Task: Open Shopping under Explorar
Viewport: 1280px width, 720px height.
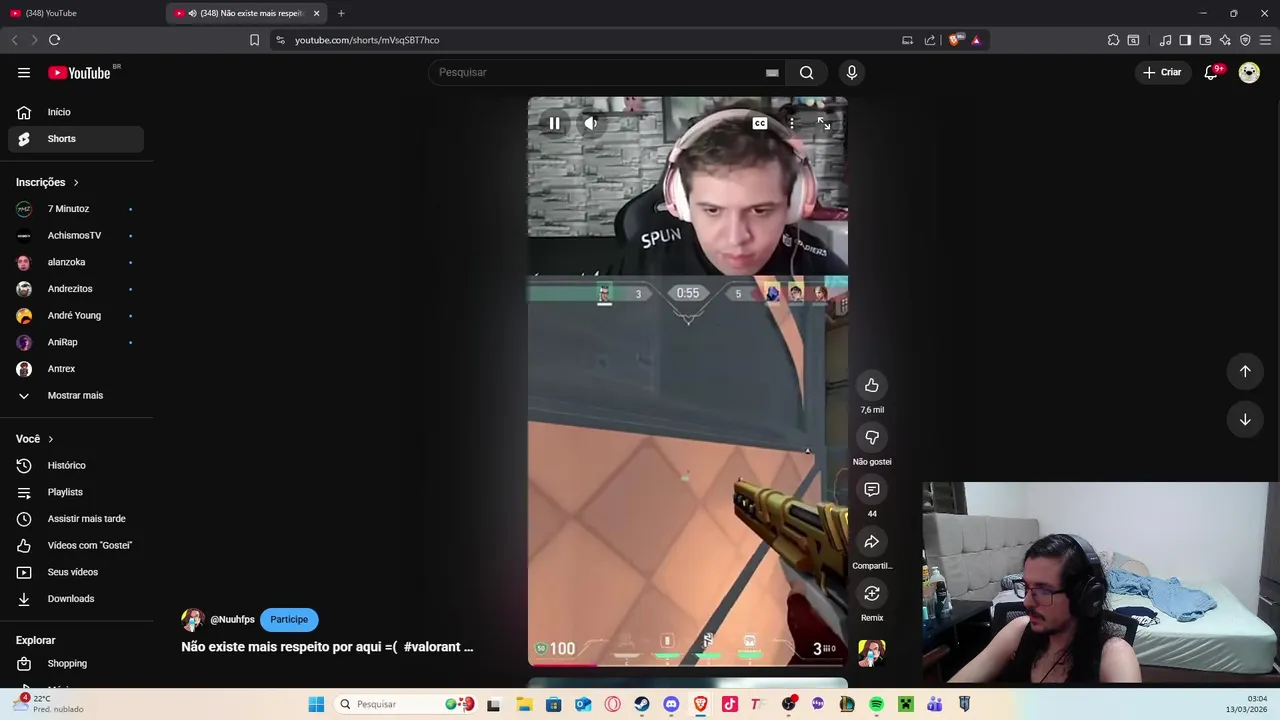Action: coord(76,663)
